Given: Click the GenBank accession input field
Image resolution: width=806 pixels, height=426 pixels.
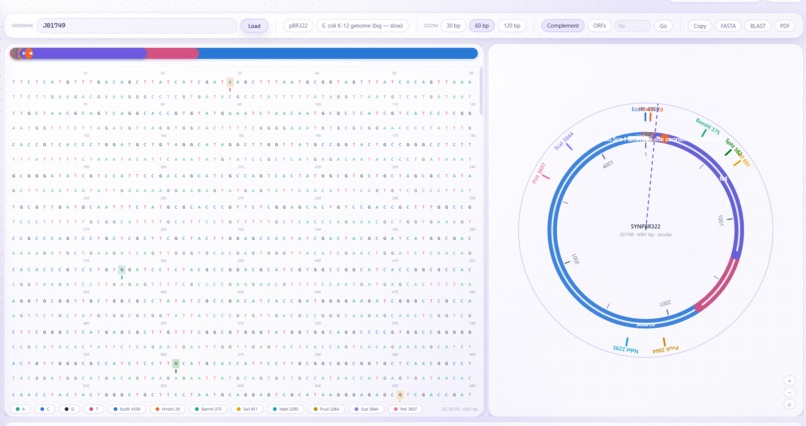Looking at the screenshot, I should (137, 26).
